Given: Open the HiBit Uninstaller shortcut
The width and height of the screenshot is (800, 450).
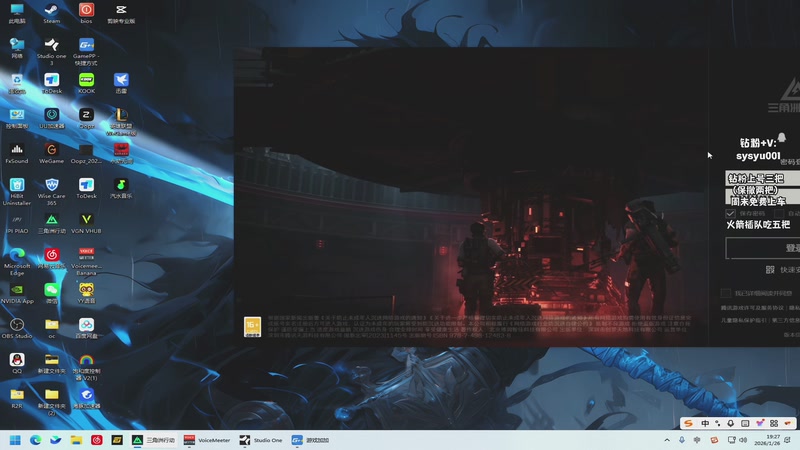Looking at the screenshot, I should pos(17,191).
